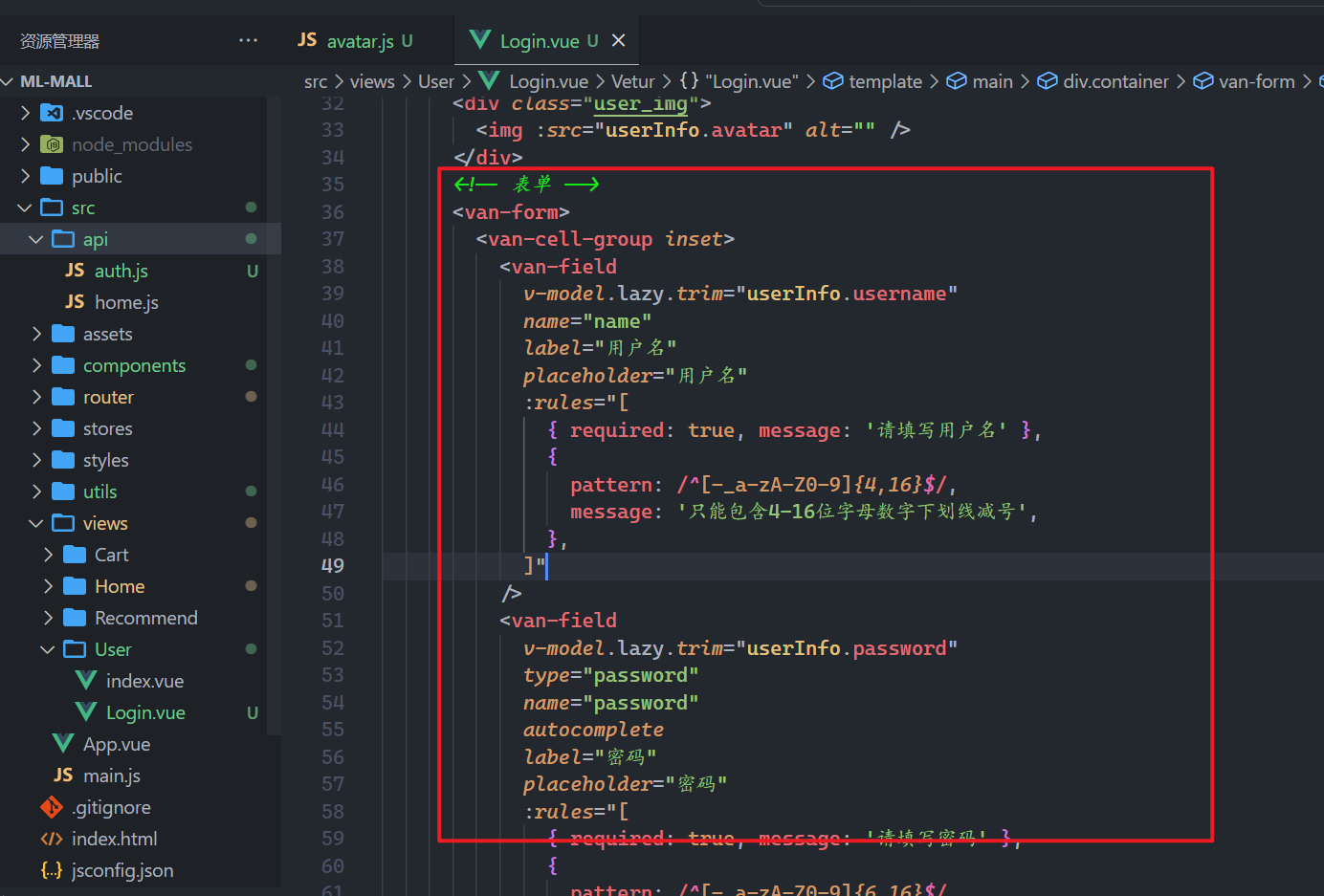Image resolution: width=1324 pixels, height=896 pixels.
Task: Expand the Recommend folder
Action: click(x=48, y=618)
